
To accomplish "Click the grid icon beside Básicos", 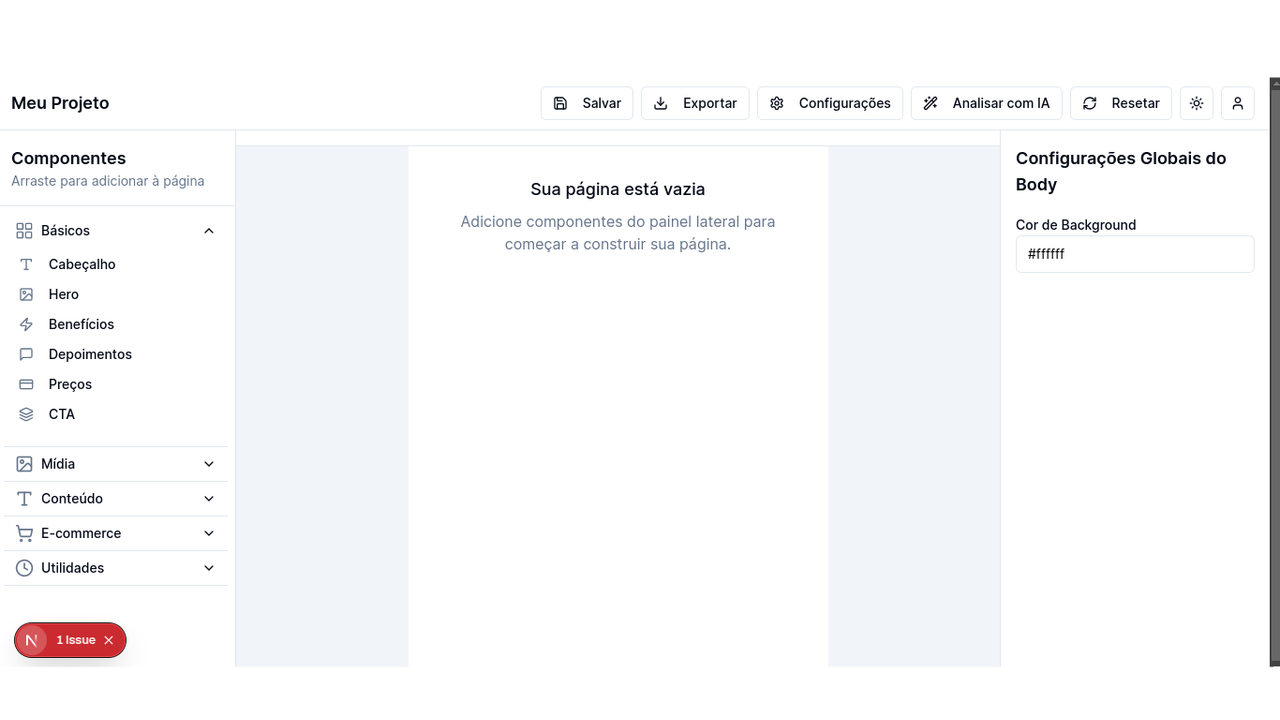I will click(22, 230).
